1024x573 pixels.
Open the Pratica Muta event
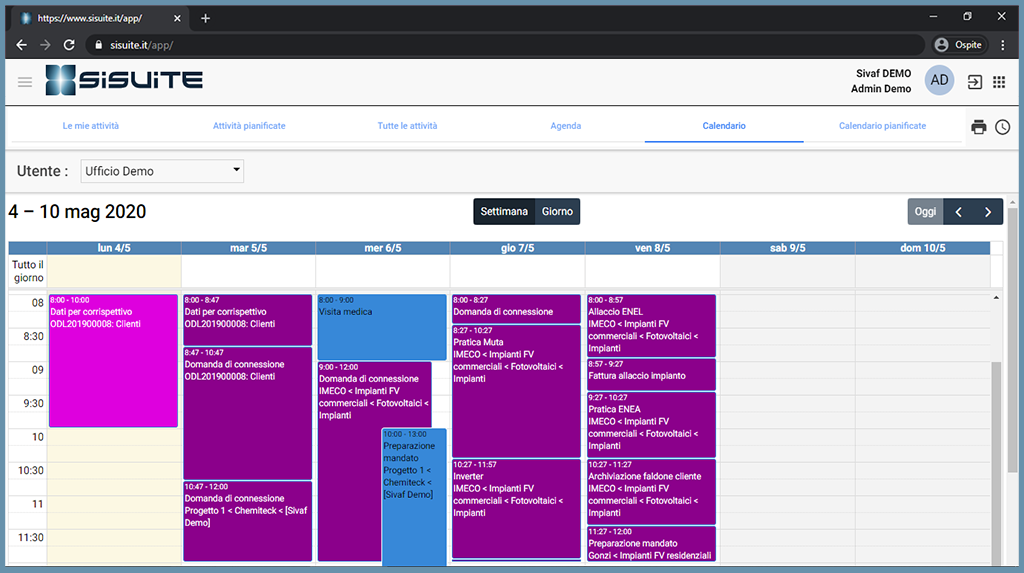516,391
